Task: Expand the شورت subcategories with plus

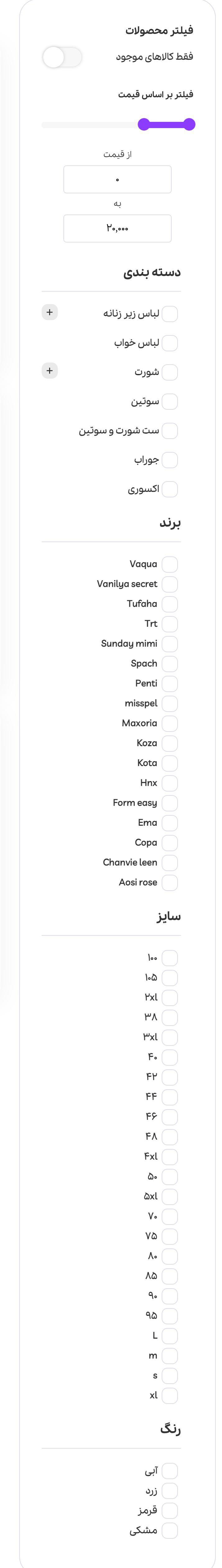Action: [50, 371]
